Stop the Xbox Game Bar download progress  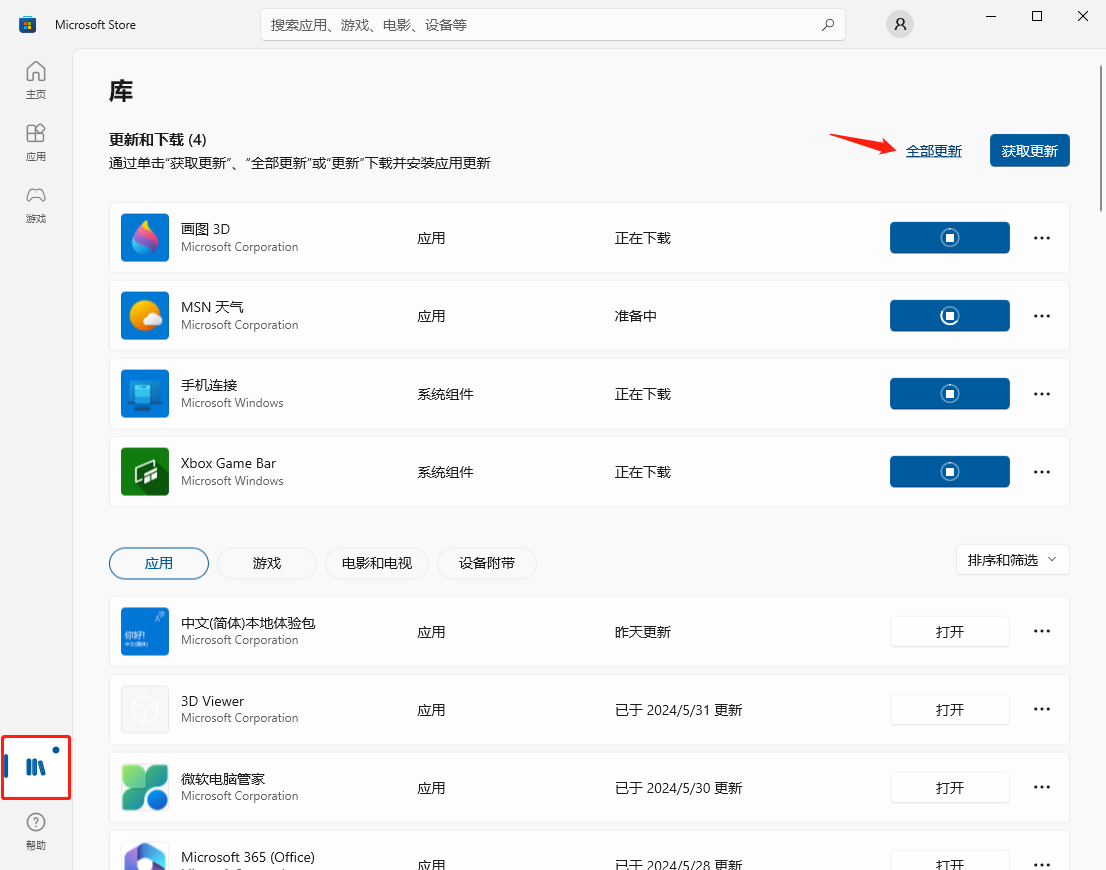click(949, 471)
